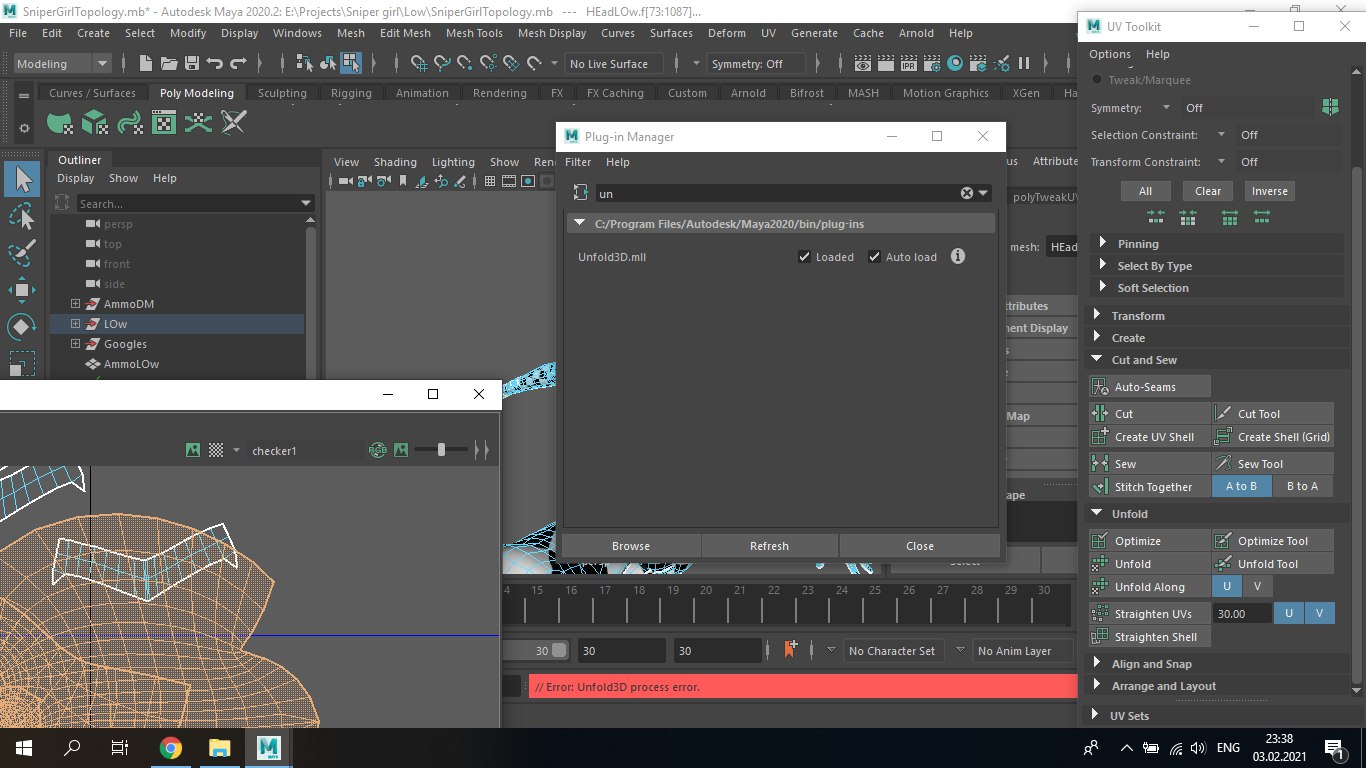Click the New Scene icon

coord(146,64)
